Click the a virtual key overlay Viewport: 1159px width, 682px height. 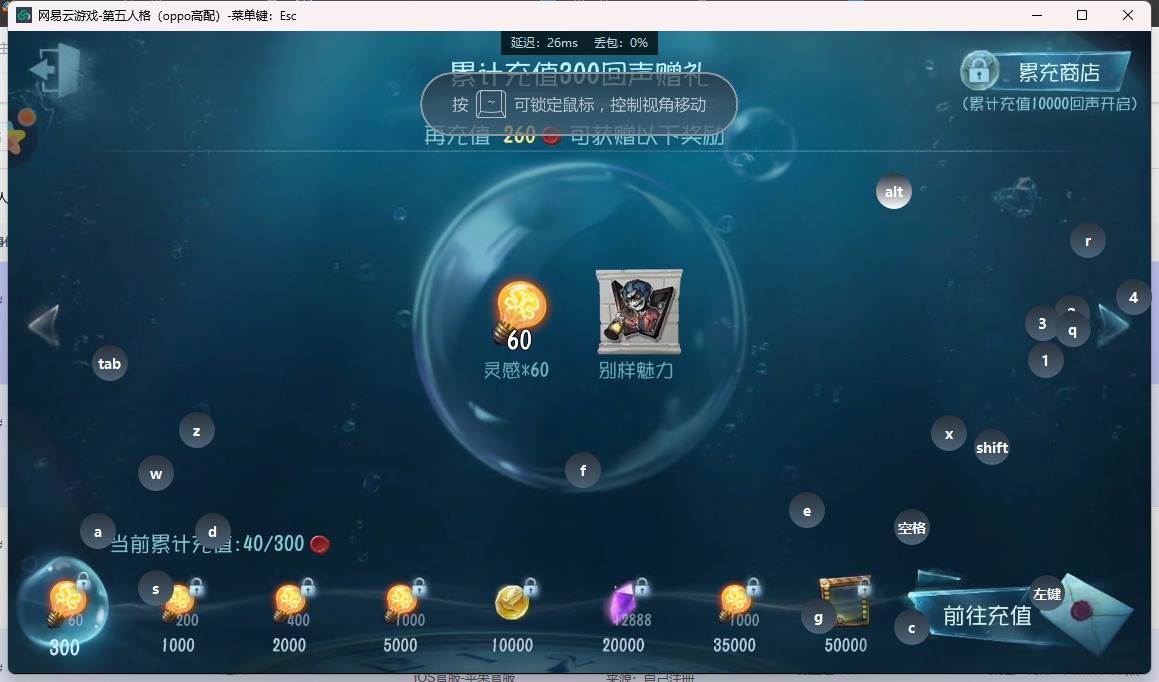tap(98, 531)
